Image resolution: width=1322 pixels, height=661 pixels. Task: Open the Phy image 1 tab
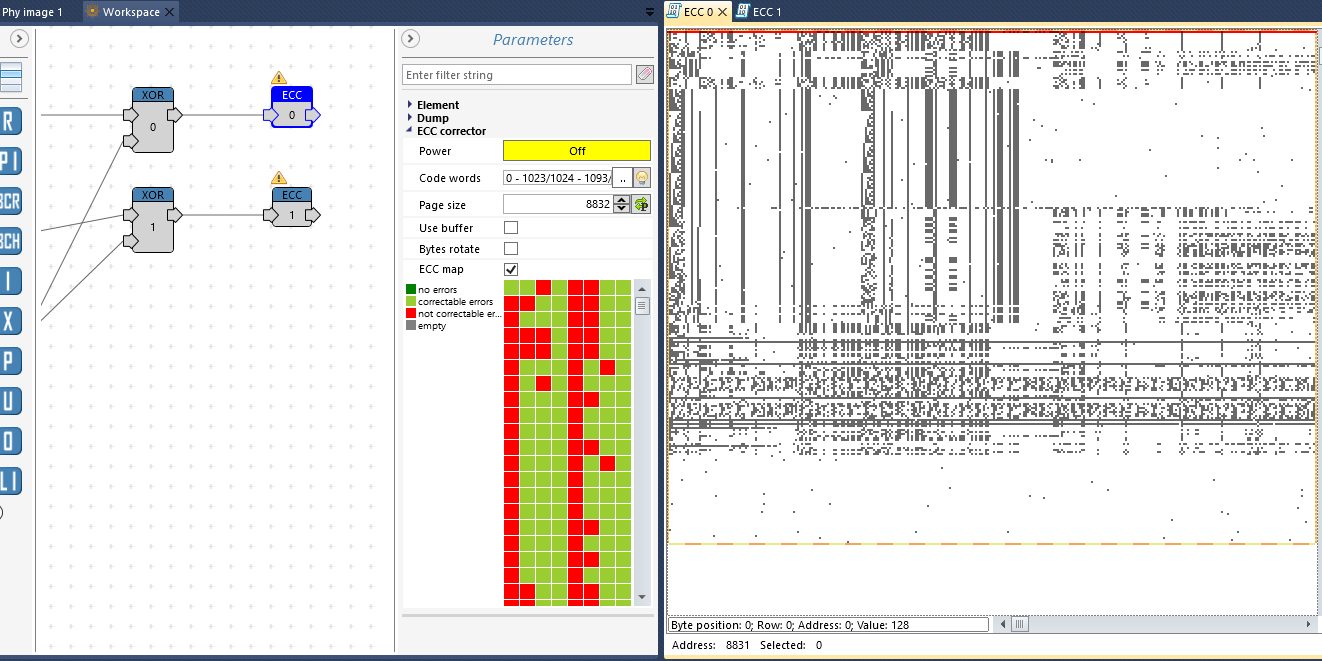coord(32,12)
